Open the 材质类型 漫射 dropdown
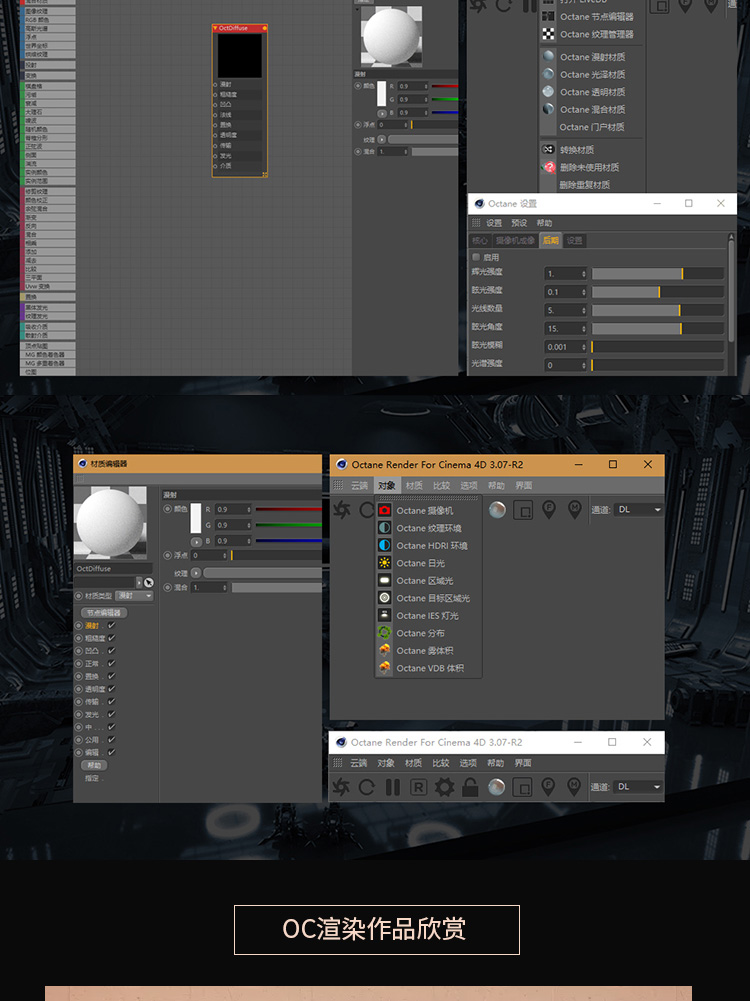 click(134, 596)
